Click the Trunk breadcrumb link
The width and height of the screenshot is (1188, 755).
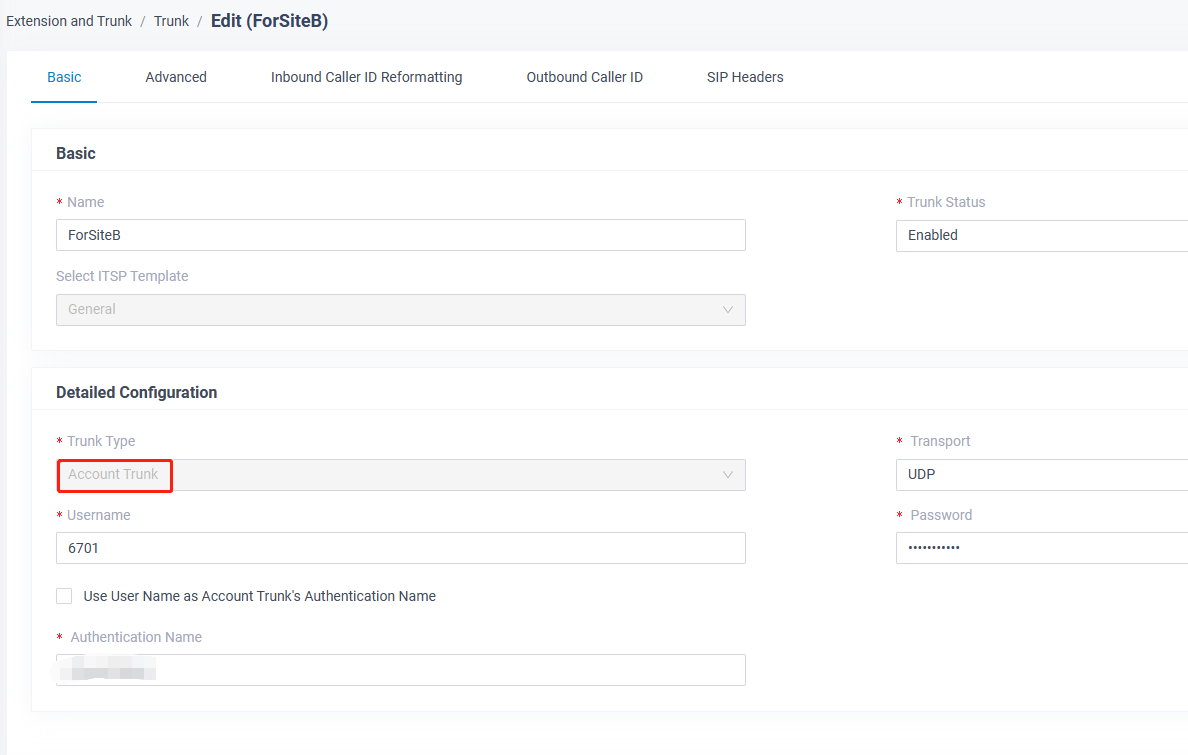[171, 21]
